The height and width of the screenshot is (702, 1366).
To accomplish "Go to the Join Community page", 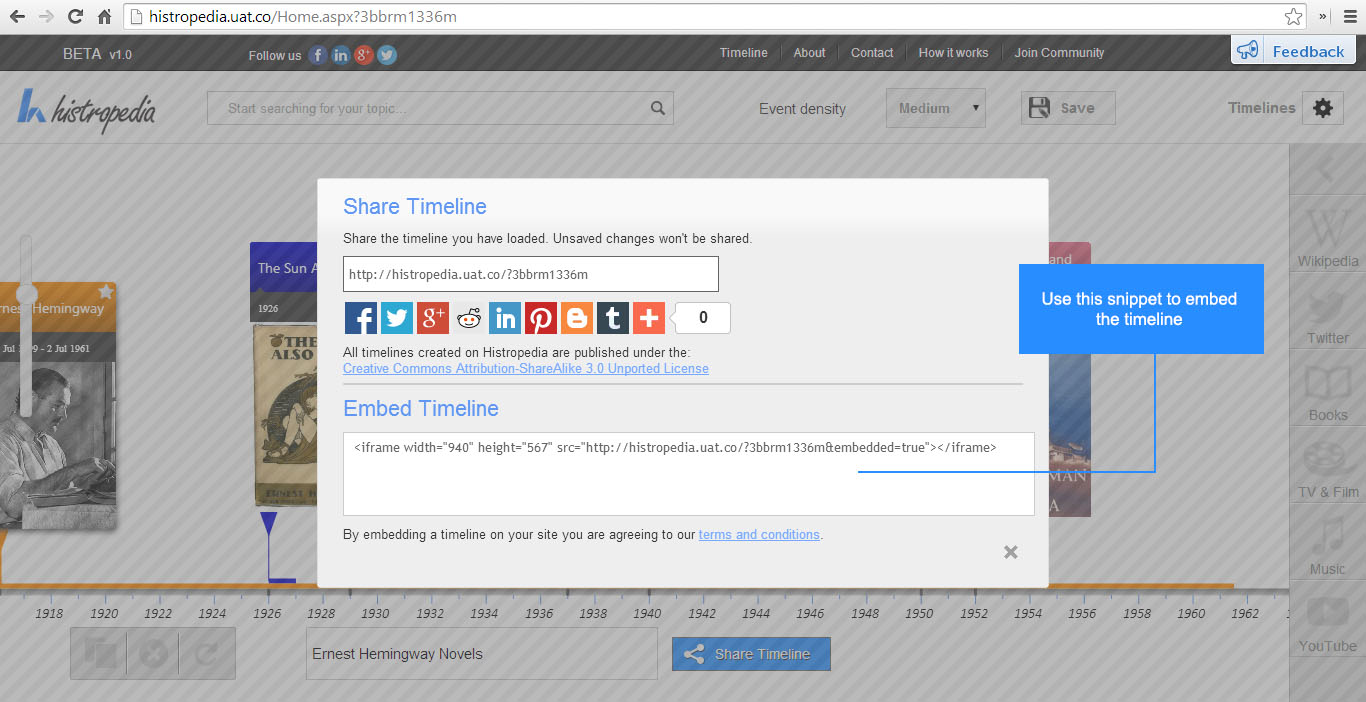I will (1059, 53).
